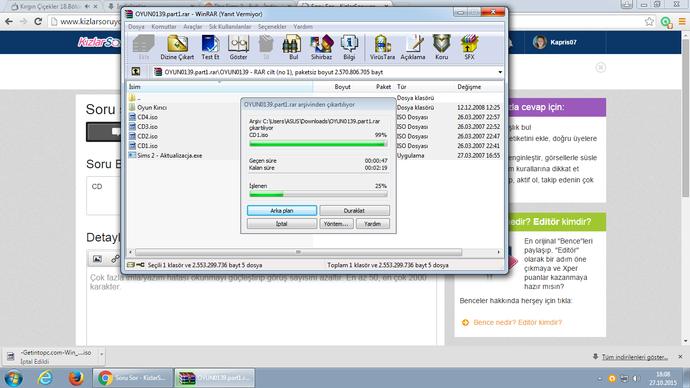Click the Göster (View) toolbar icon
Screen dimensions: 690x388
point(238,48)
